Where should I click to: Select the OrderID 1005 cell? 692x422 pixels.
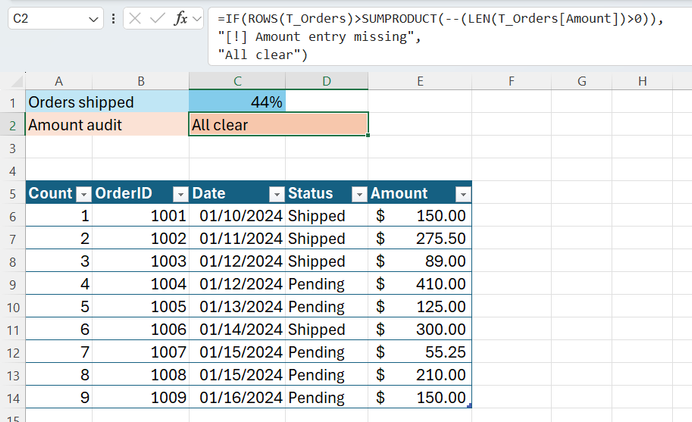141,307
